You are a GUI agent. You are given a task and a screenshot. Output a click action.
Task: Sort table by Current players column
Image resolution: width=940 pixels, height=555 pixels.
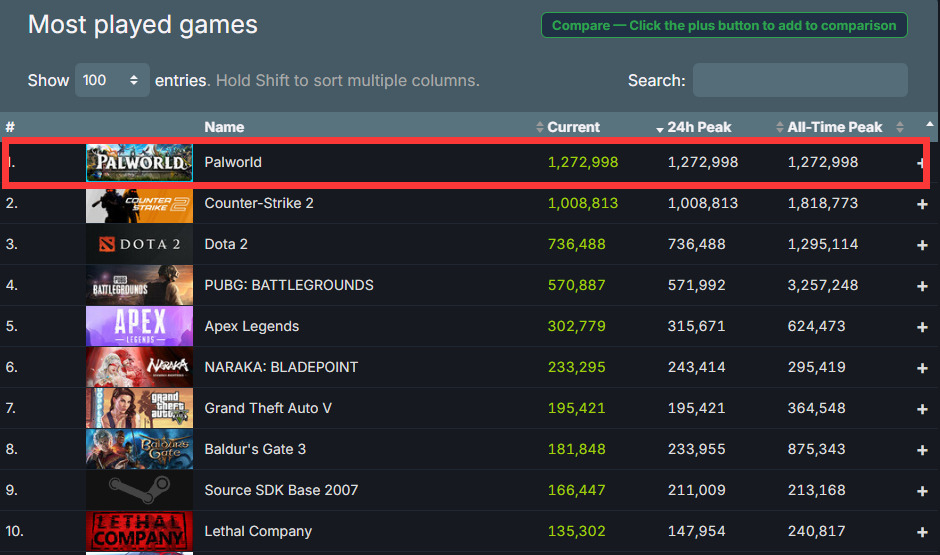coord(573,127)
